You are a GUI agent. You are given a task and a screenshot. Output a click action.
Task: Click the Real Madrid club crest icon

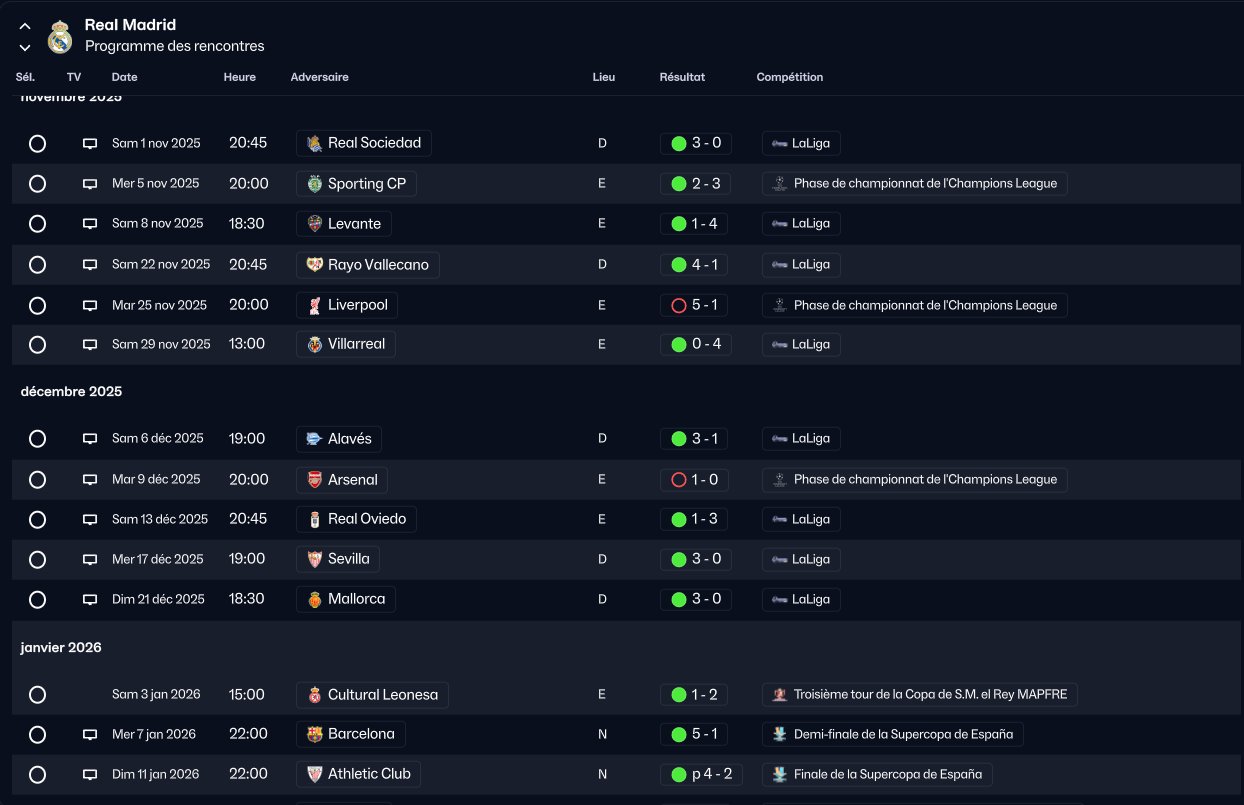60,37
